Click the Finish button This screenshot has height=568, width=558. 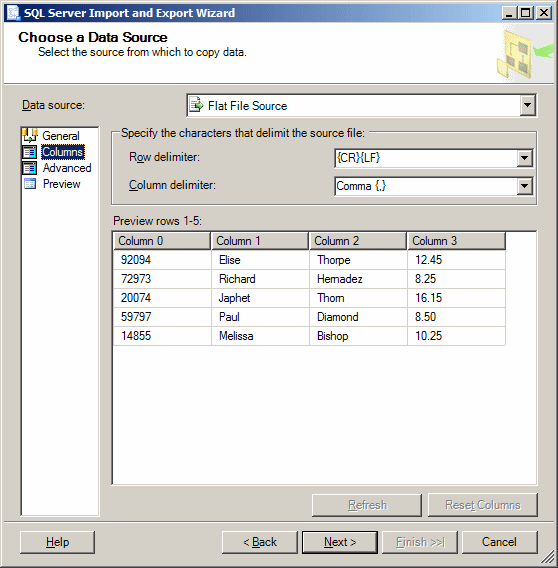tap(420, 542)
